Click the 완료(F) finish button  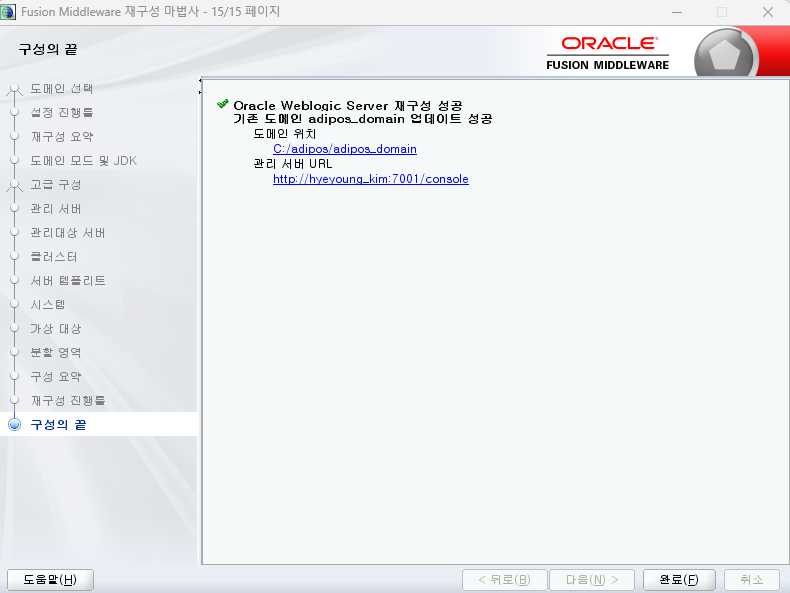tap(679, 580)
